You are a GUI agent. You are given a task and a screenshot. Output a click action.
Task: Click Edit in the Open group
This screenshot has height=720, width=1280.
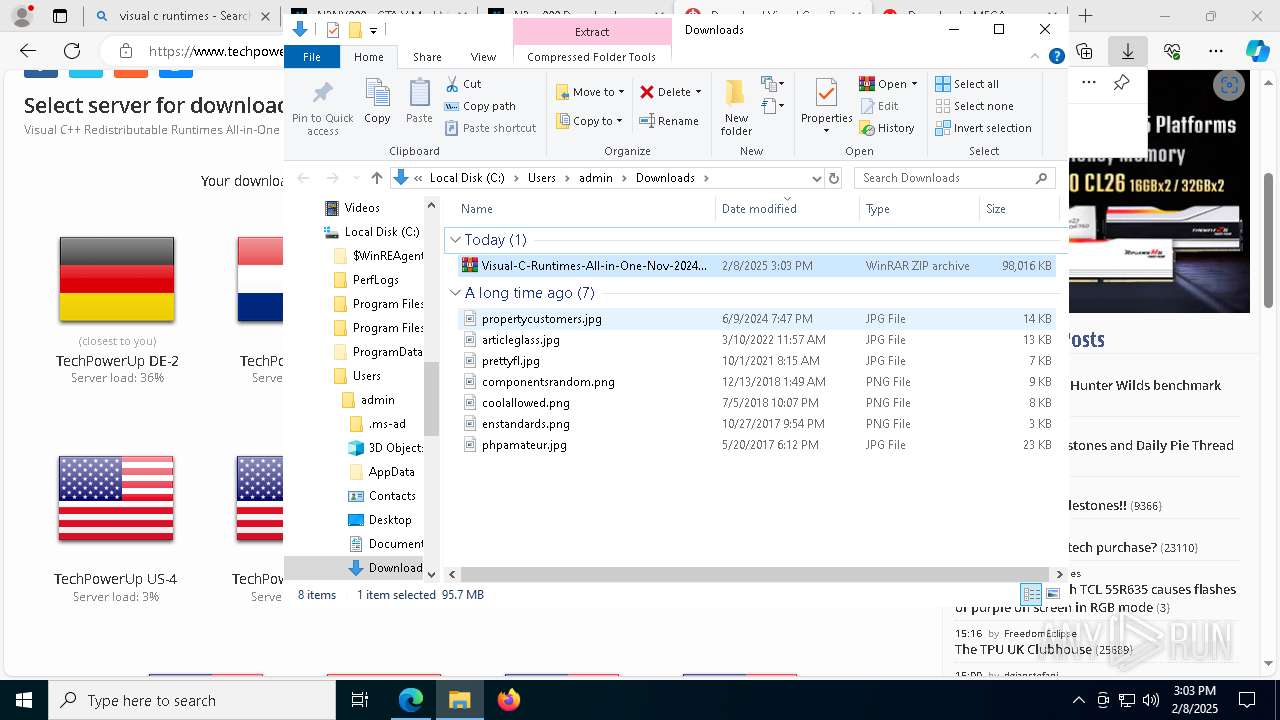pyautogui.click(x=878, y=106)
